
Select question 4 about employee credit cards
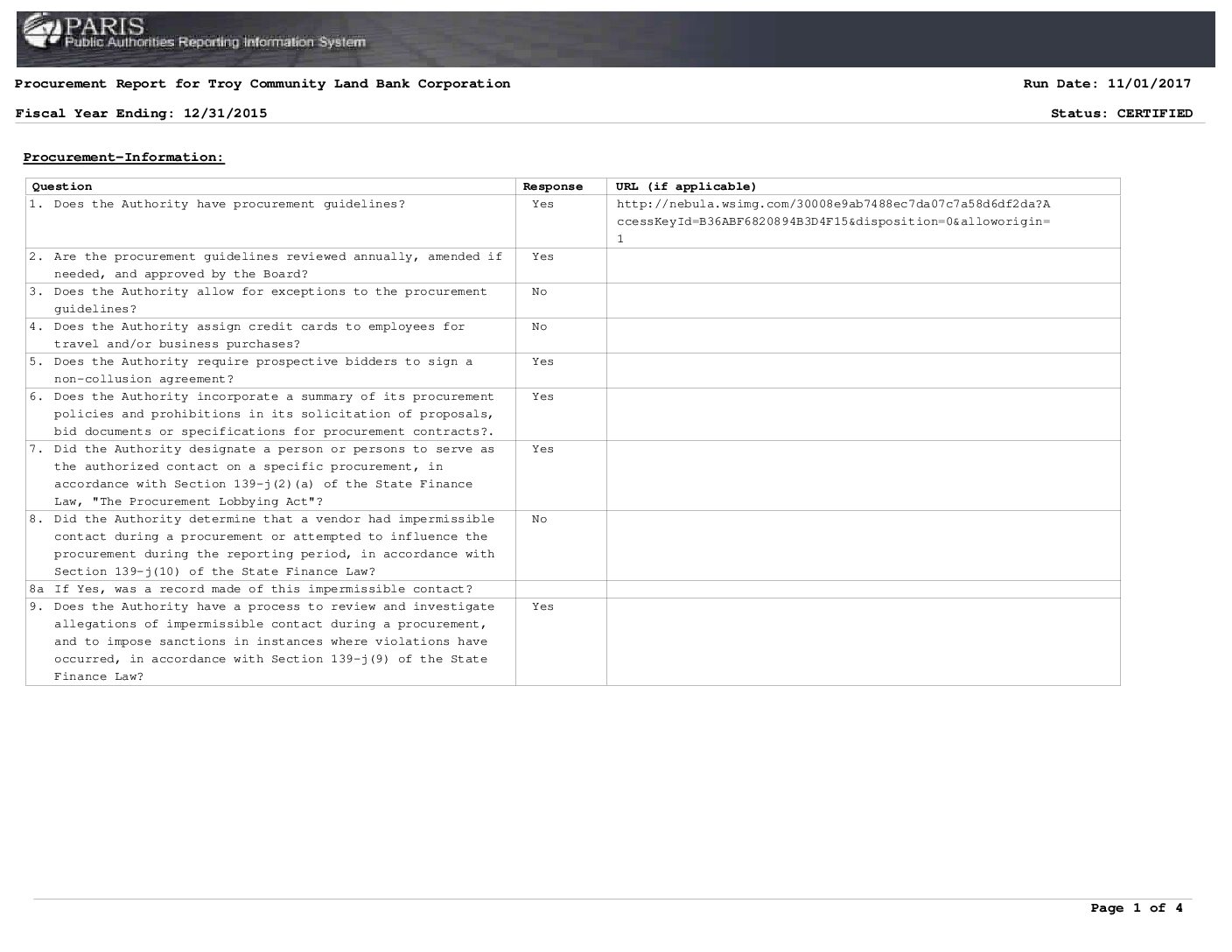247,335
